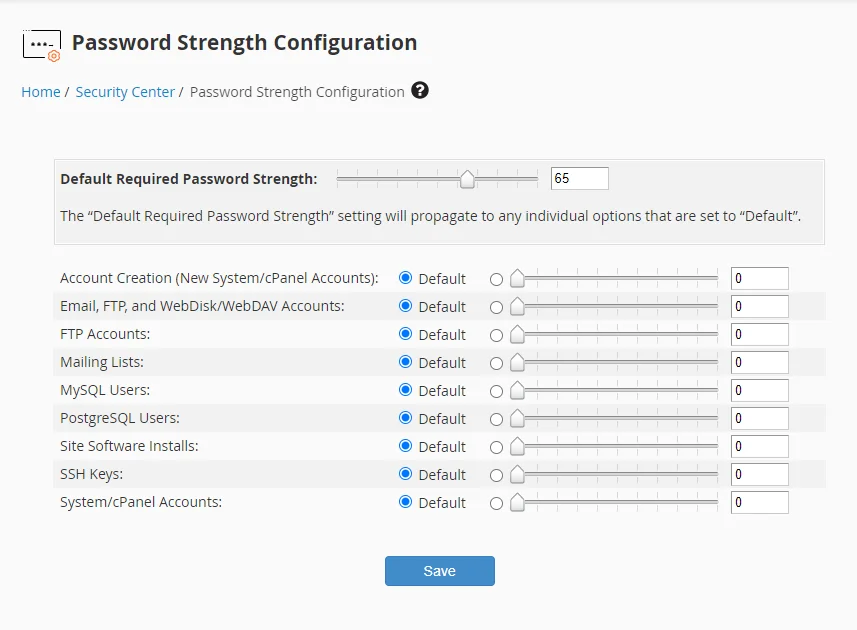Image resolution: width=857 pixels, height=630 pixels.
Task: Click the Mailing Lists strength value box
Action: coord(759,362)
